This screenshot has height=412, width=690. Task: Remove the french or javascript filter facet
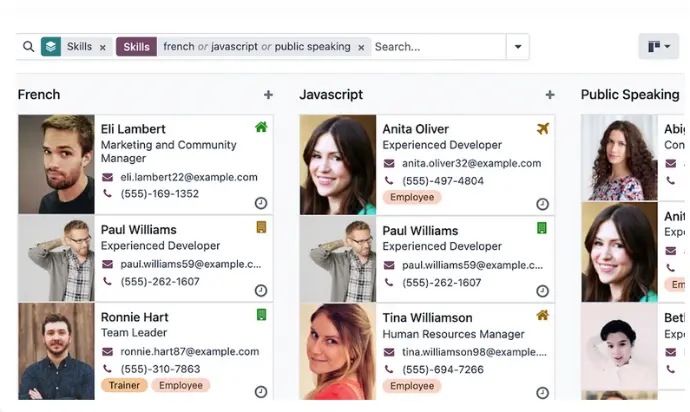coord(362,47)
